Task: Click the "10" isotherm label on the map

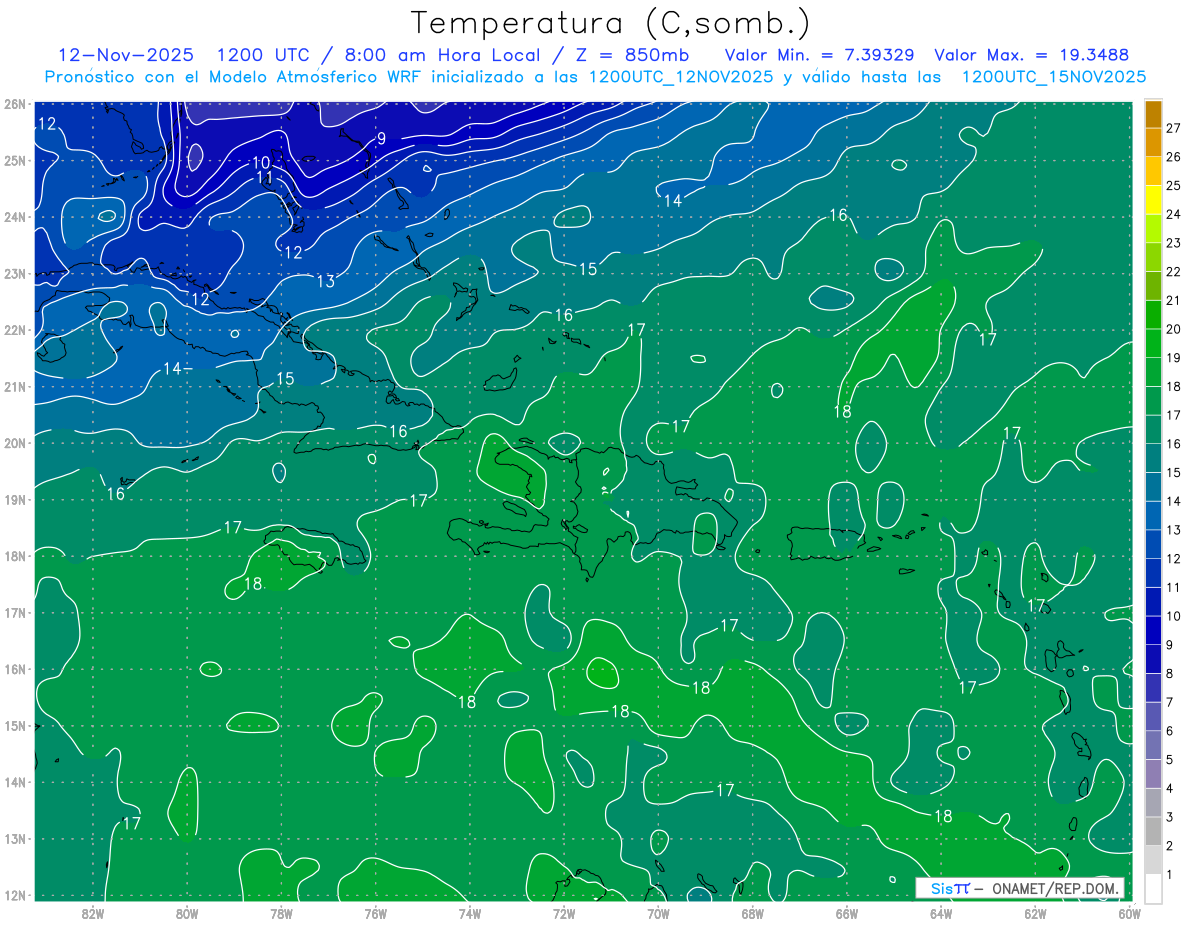Action: 261,162
